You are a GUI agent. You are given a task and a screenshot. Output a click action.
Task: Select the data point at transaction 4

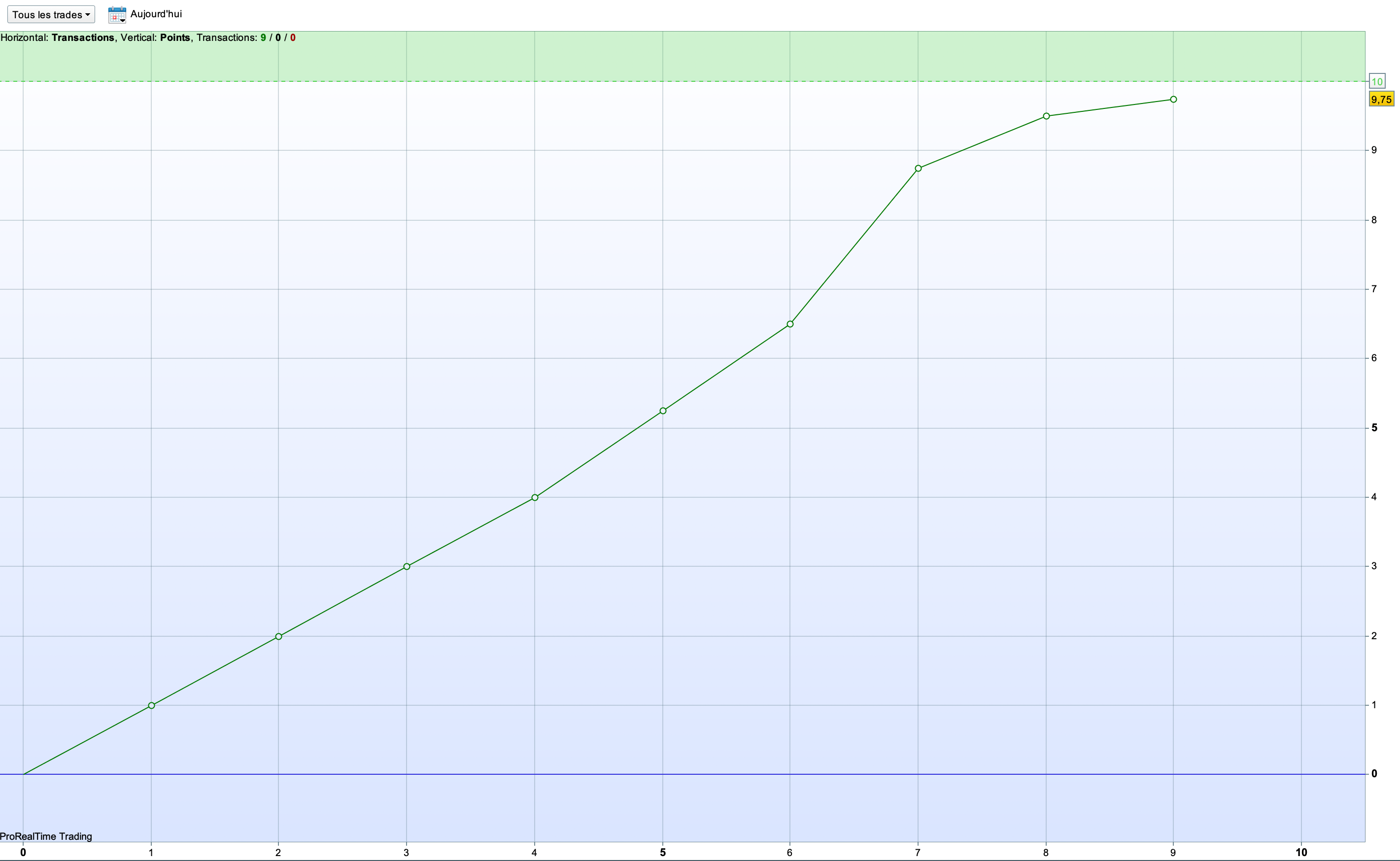[x=535, y=498]
